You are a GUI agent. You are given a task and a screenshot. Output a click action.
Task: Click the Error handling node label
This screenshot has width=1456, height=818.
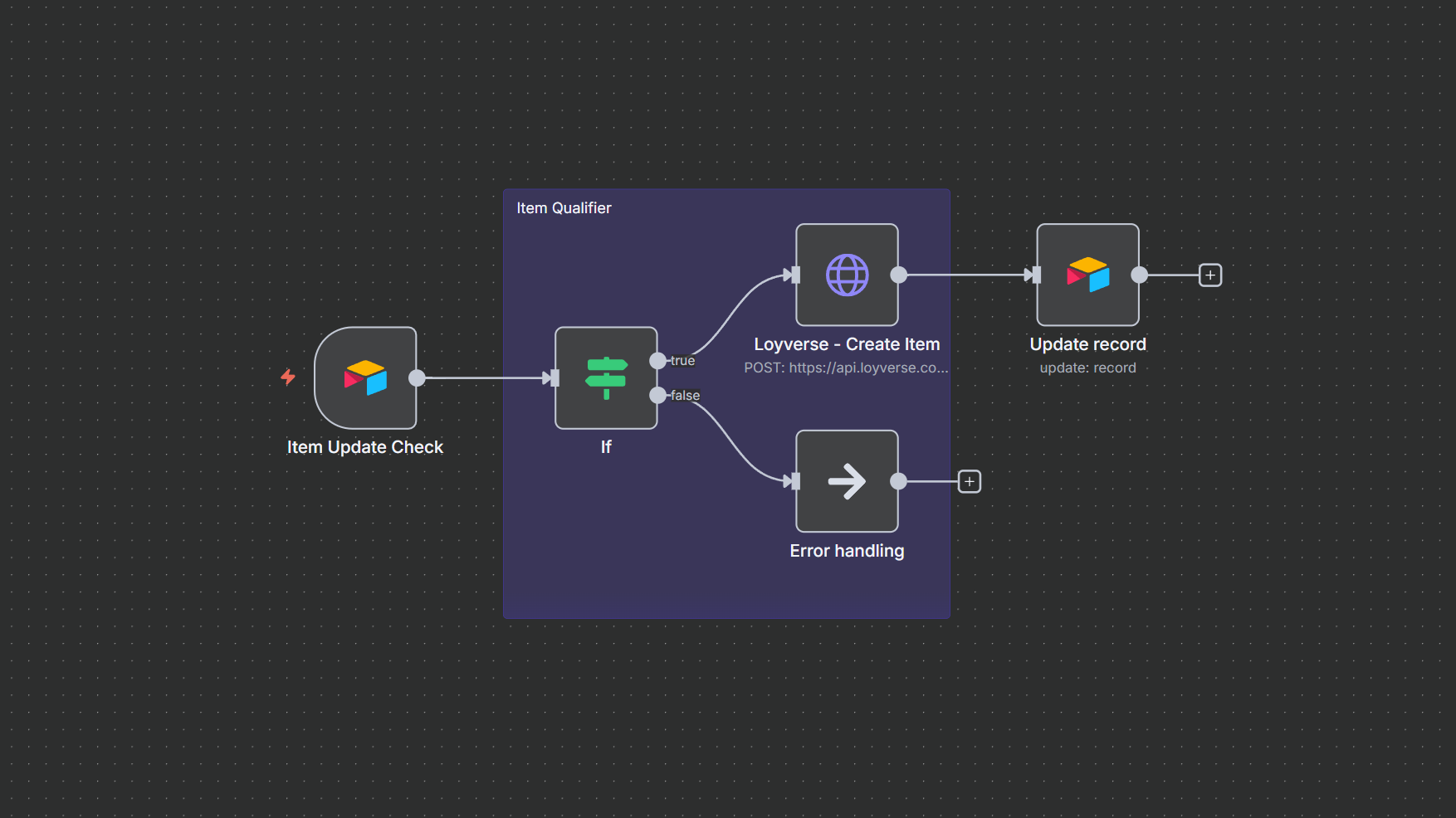[x=847, y=551]
